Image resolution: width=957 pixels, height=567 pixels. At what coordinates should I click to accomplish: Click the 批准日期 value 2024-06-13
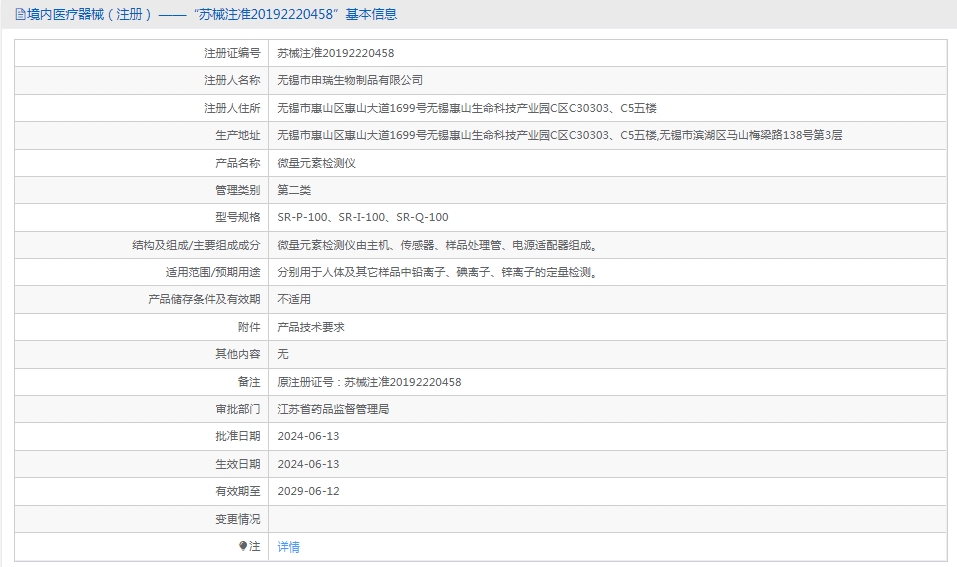[x=308, y=436]
